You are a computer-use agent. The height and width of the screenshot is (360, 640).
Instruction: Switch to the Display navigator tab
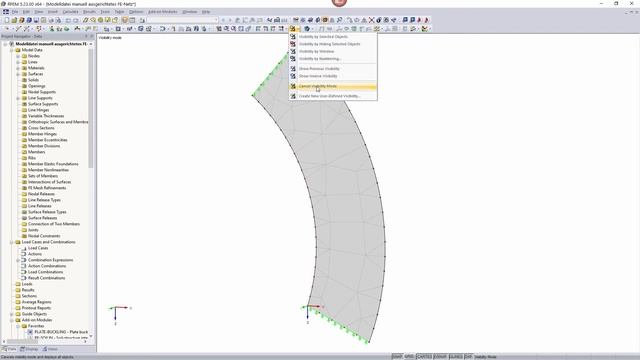click(29, 349)
